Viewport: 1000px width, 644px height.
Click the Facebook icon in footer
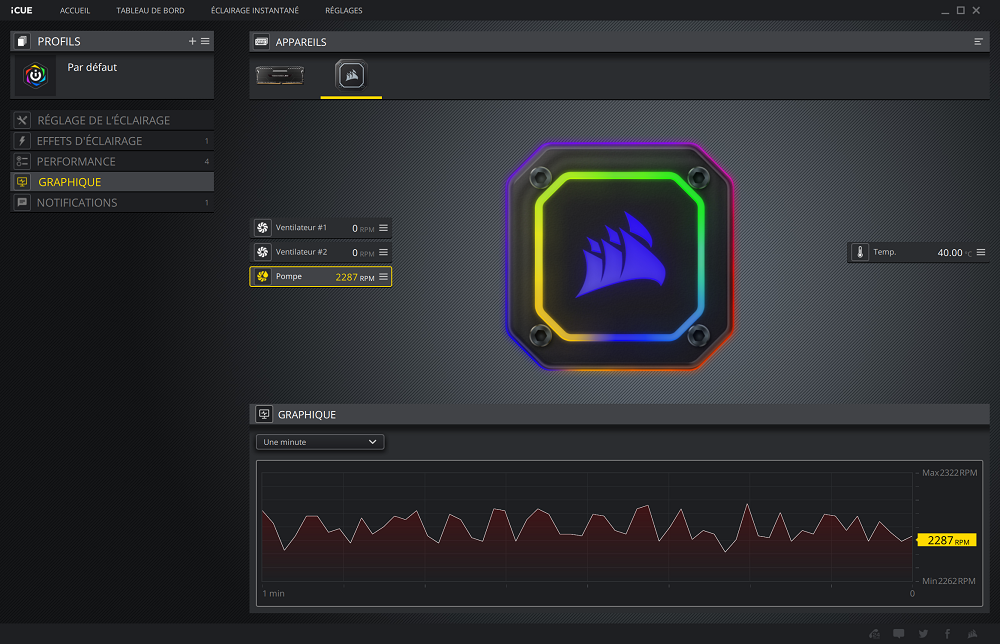[947, 633]
